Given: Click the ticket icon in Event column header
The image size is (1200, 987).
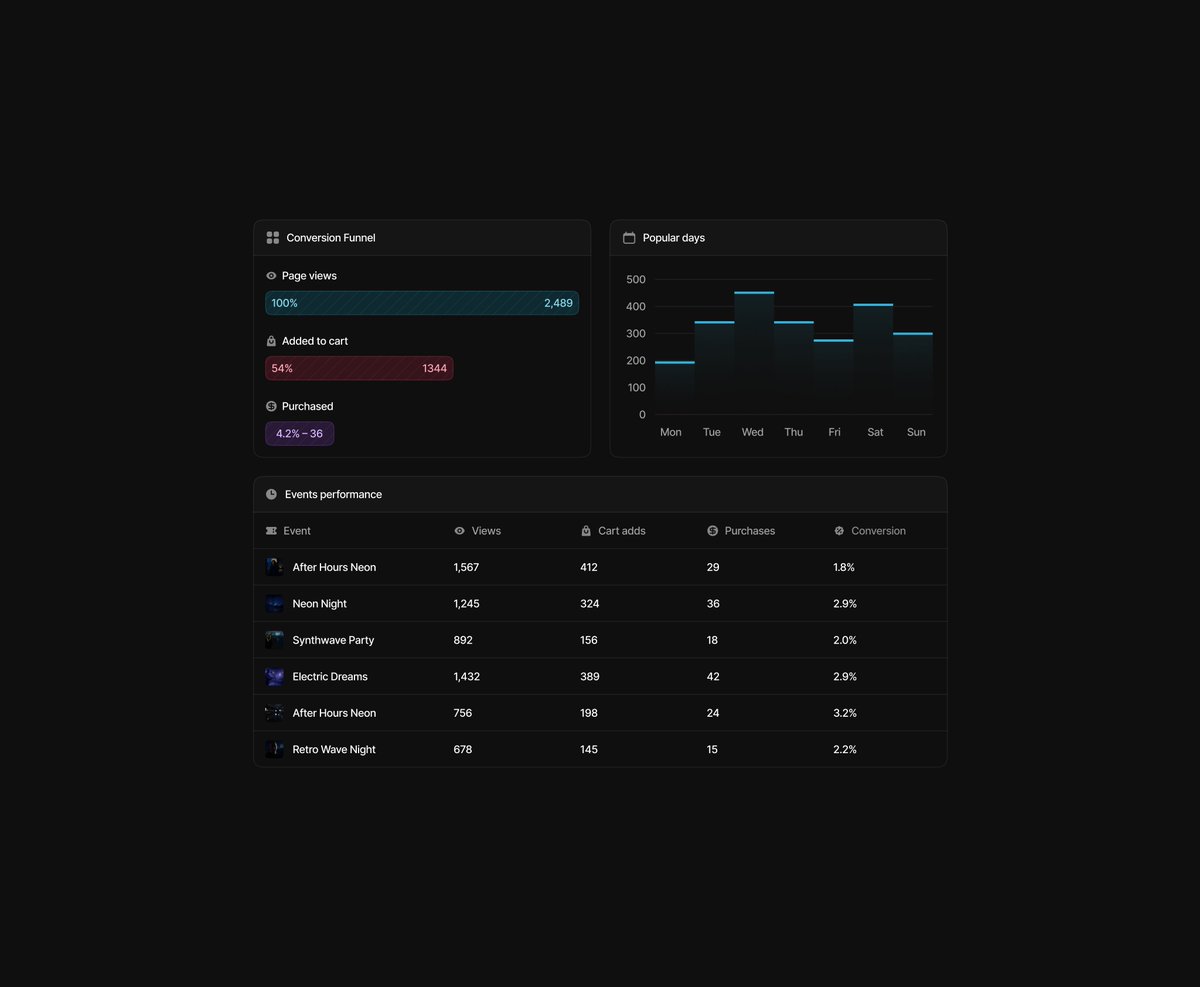Looking at the screenshot, I should [271, 531].
